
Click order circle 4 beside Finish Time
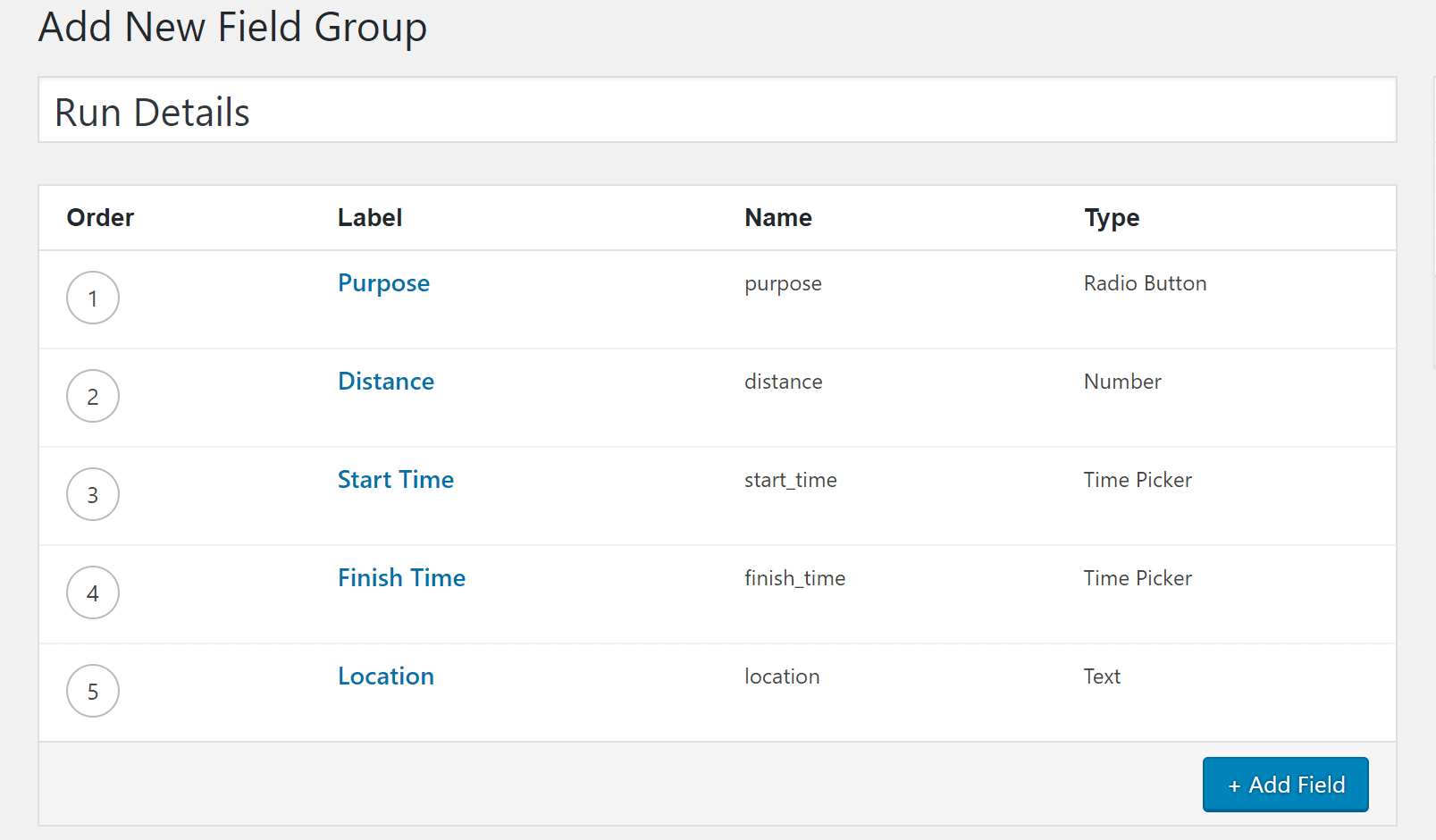tap(93, 592)
